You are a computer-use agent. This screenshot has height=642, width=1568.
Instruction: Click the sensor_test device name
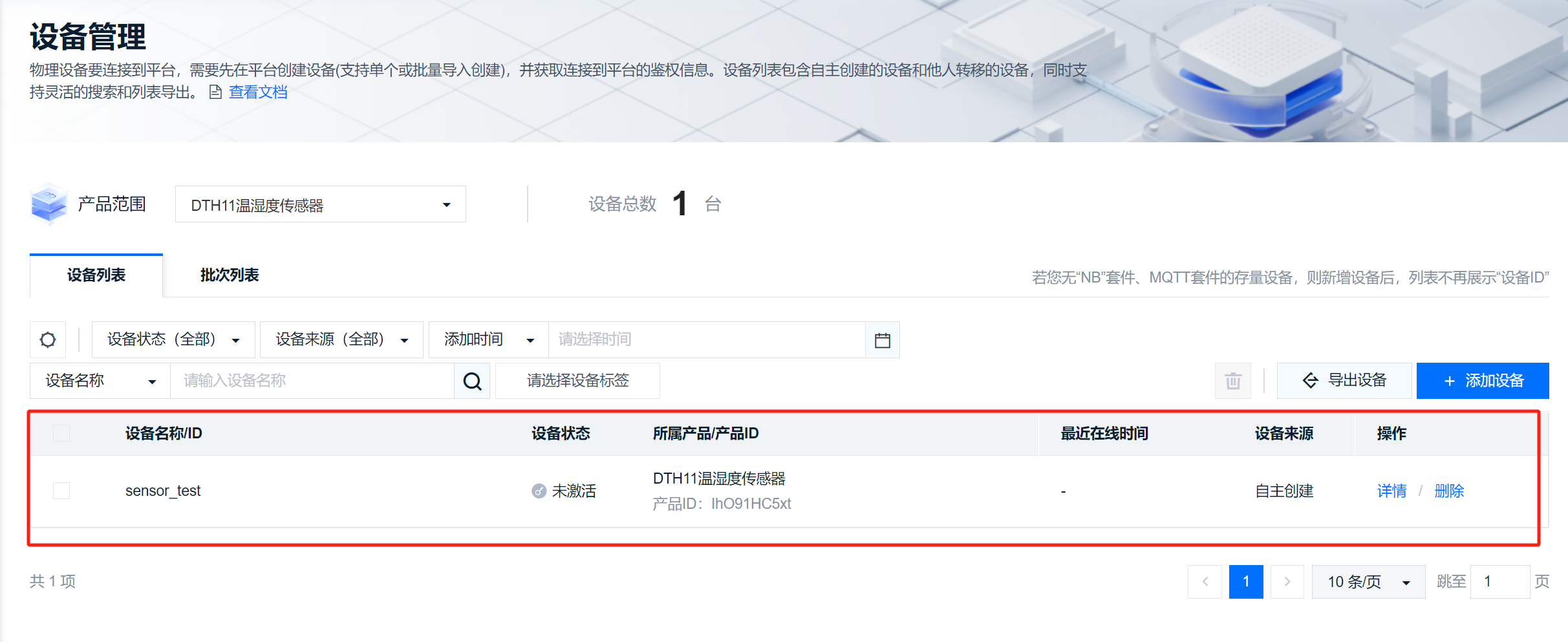click(x=163, y=491)
